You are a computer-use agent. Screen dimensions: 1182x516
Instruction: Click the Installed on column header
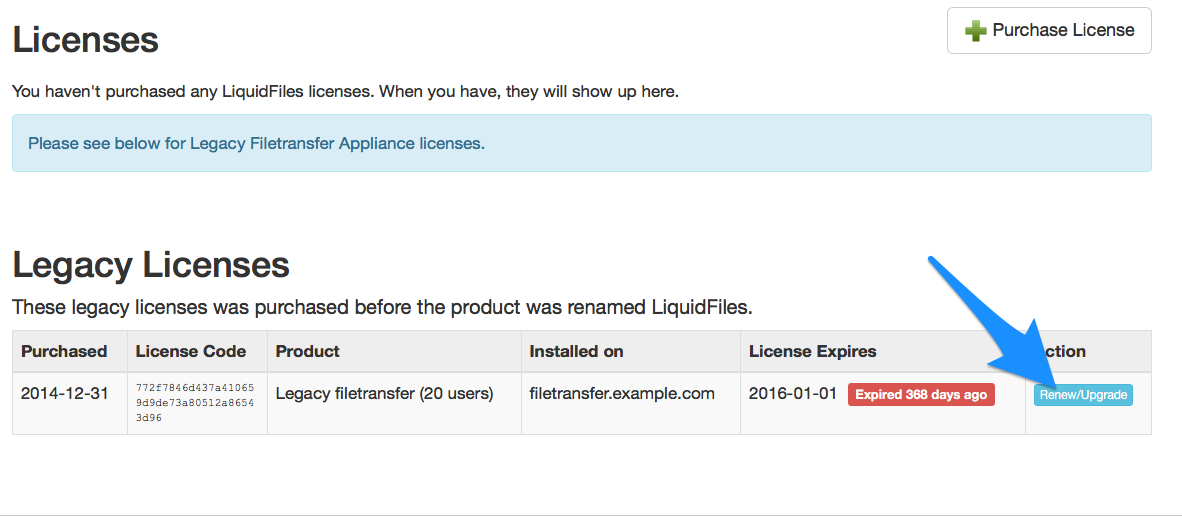click(577, 351)
